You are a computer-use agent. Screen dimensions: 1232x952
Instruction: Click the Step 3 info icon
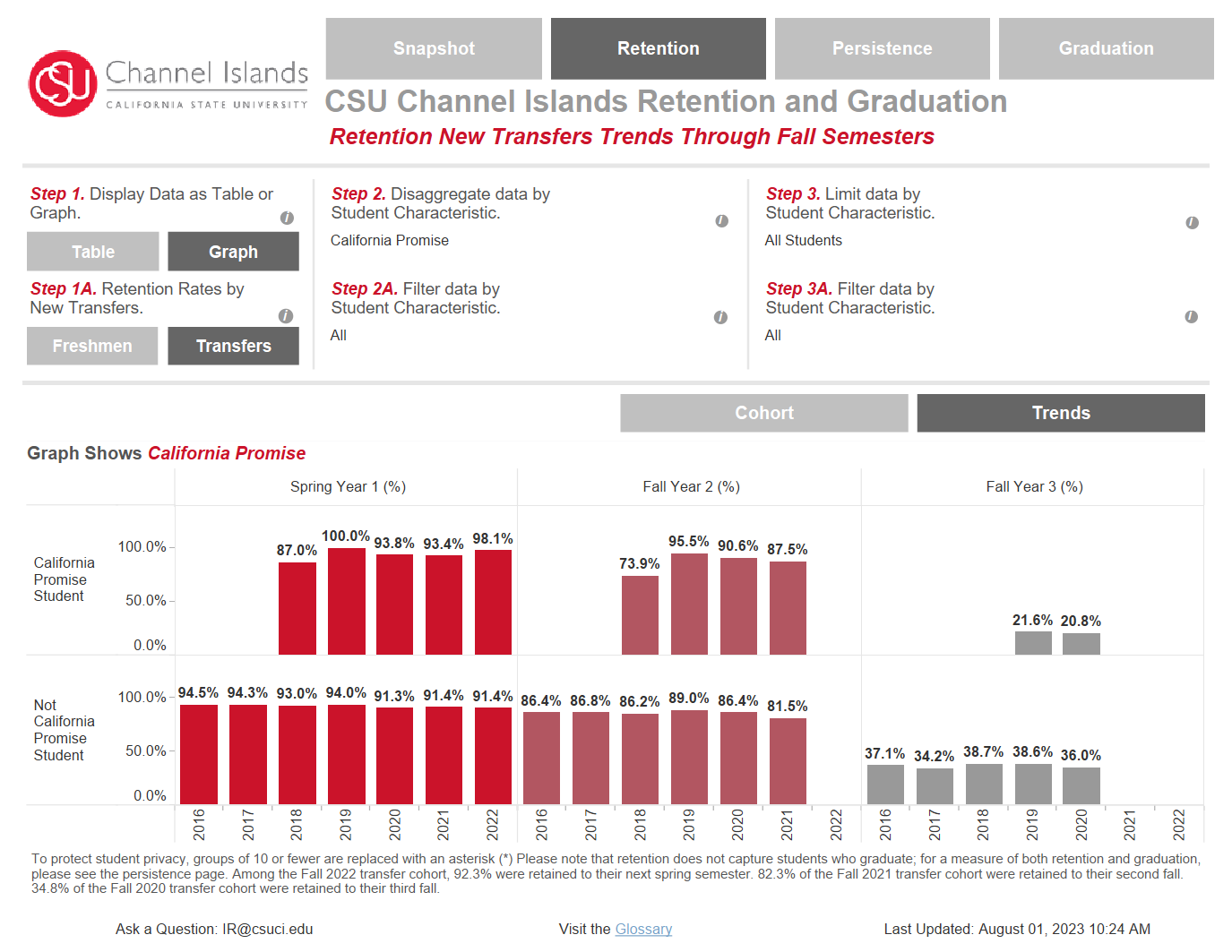pyautogui.click(x=1192, y=222)
